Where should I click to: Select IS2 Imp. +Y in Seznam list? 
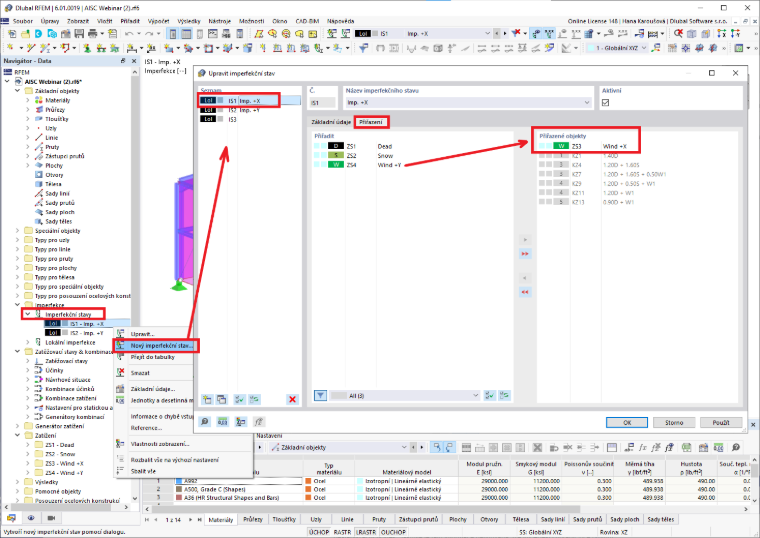250,110
